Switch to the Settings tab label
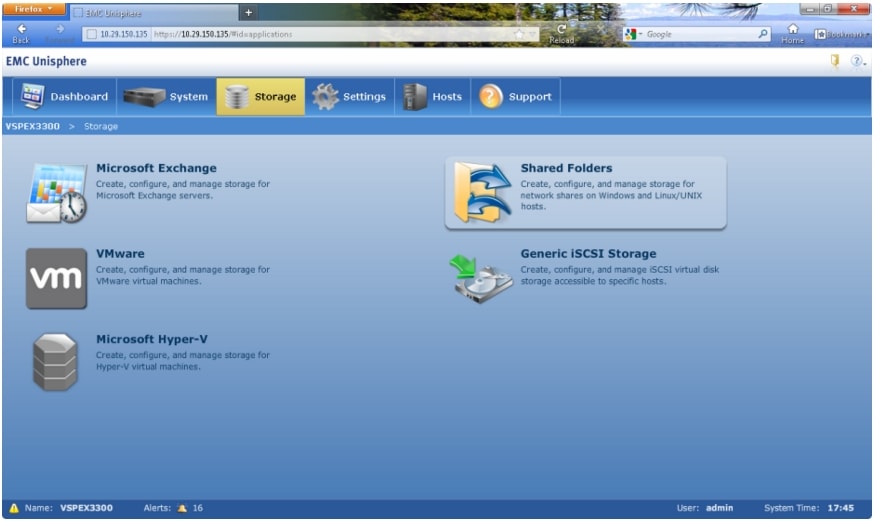This screenshot has height=521, width=882. (364, 97)
